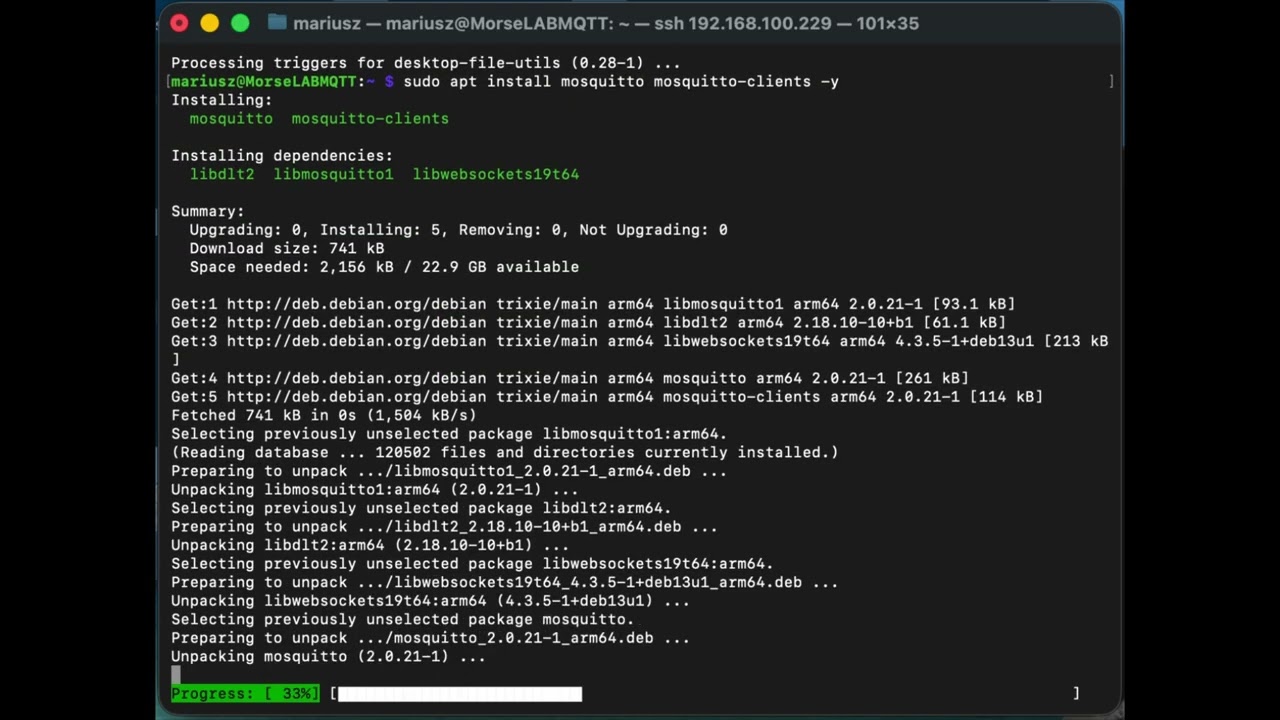1280x720 pixels.
Task: Click "Unpacking libwebsockets19t64:arm64" line
Action: (x=430, y=601)
